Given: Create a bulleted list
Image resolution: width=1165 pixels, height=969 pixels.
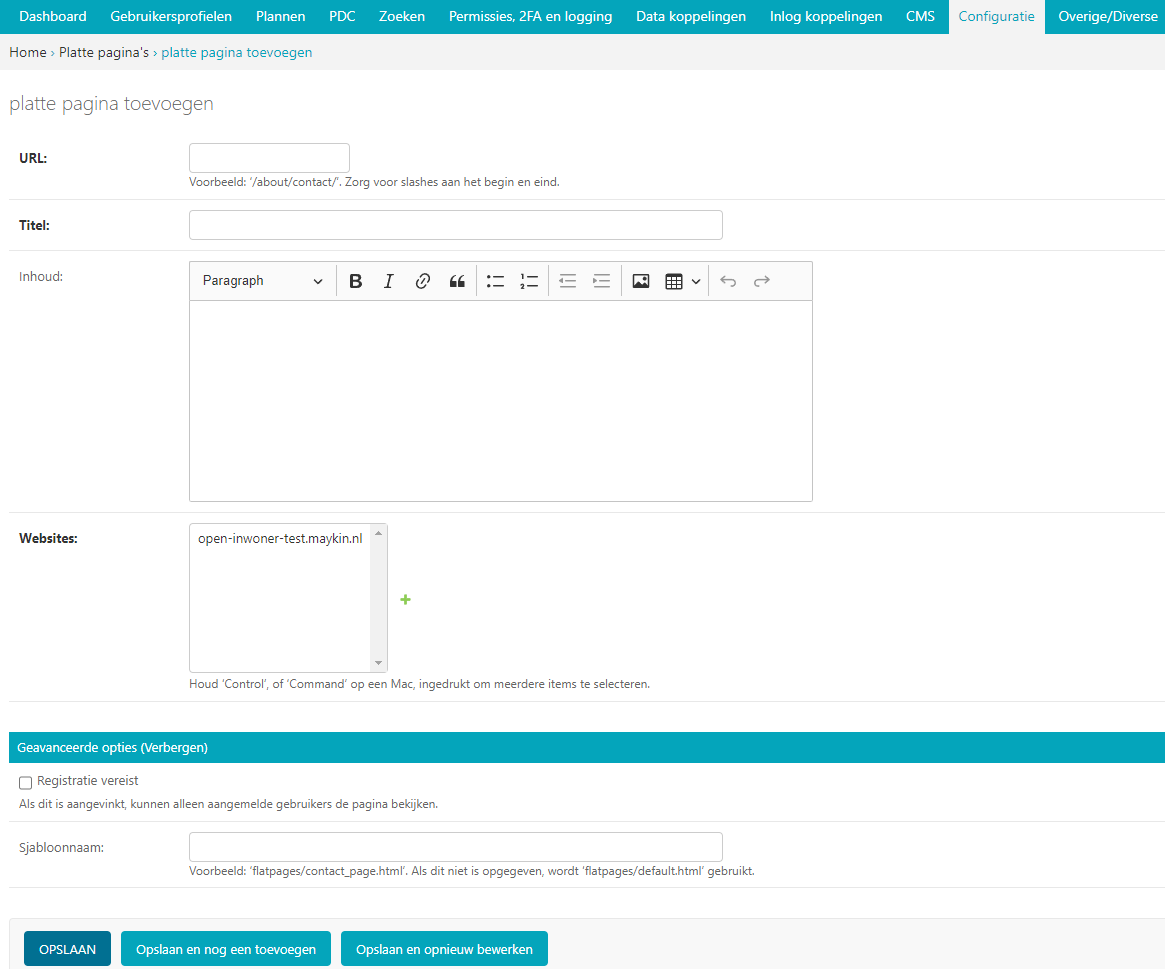Looking at the screenshot, I should click(x=495, y=282).
